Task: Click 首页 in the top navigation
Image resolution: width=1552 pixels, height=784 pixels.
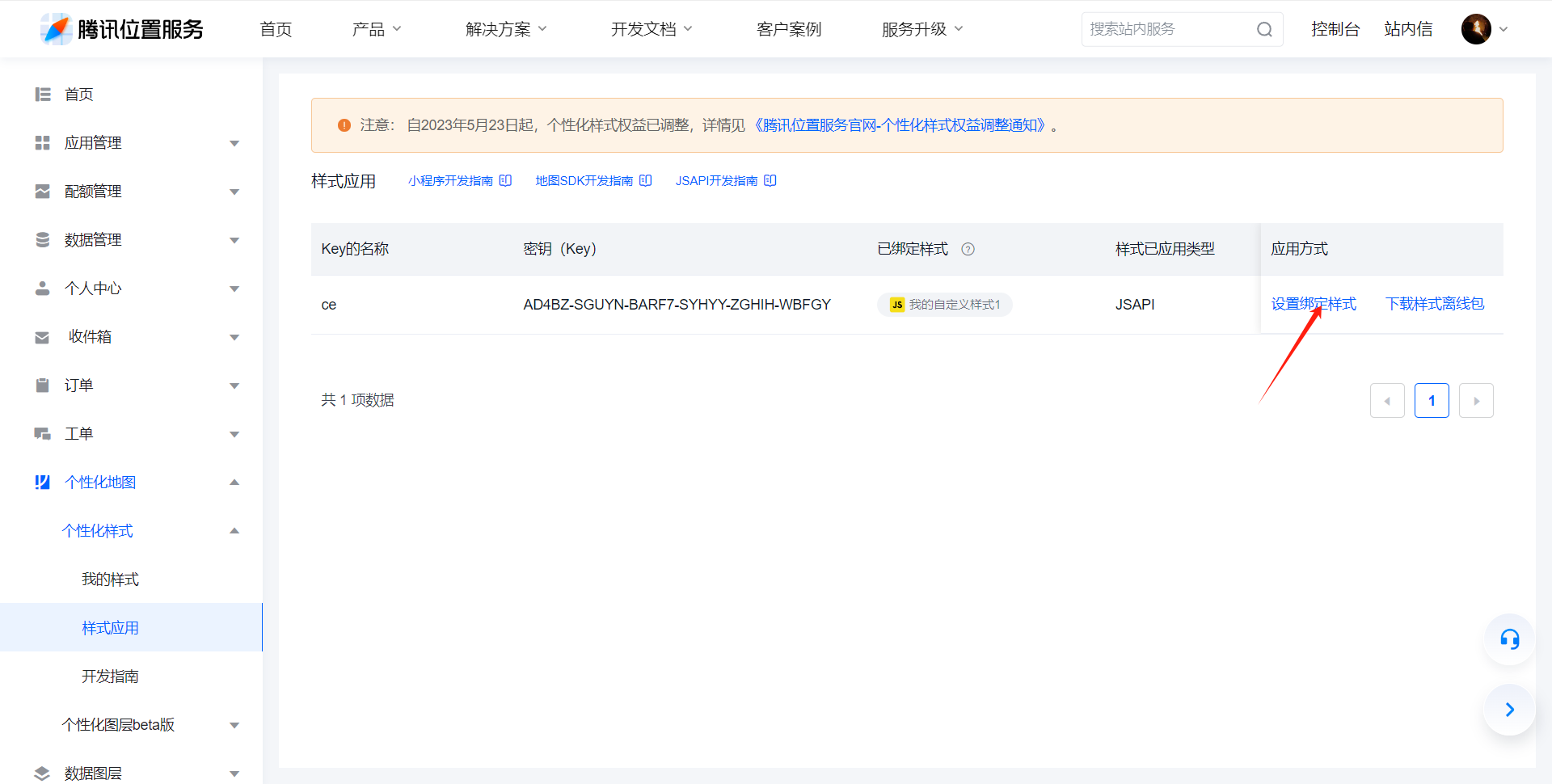Action: (276, 29)
